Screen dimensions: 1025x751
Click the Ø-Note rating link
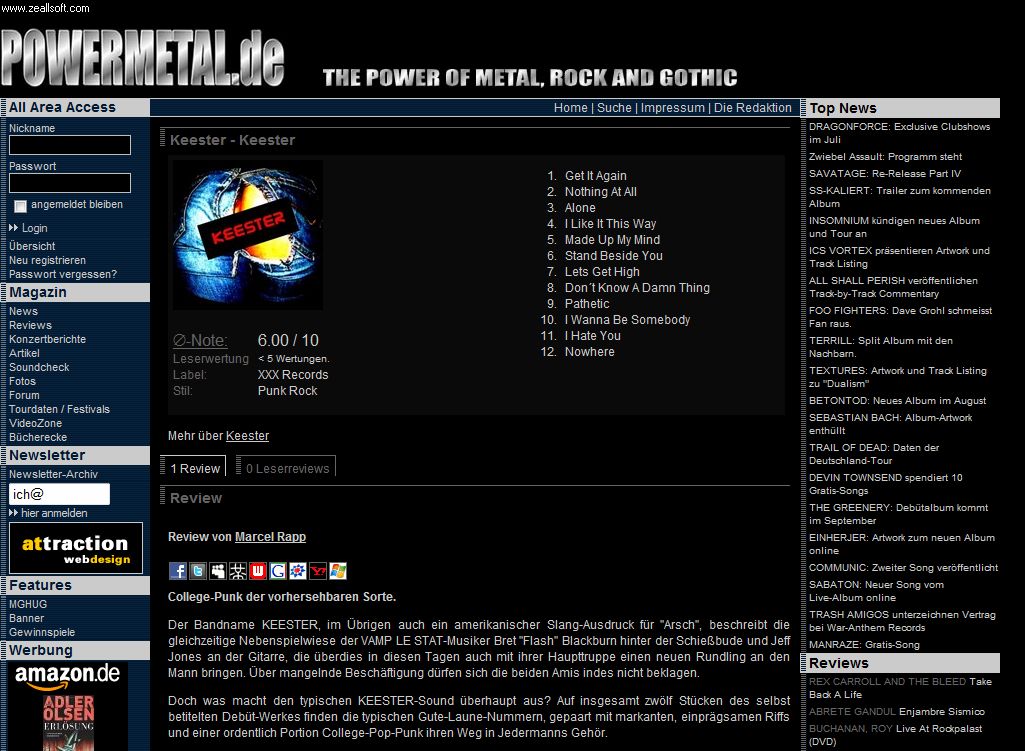pos(200,341)
